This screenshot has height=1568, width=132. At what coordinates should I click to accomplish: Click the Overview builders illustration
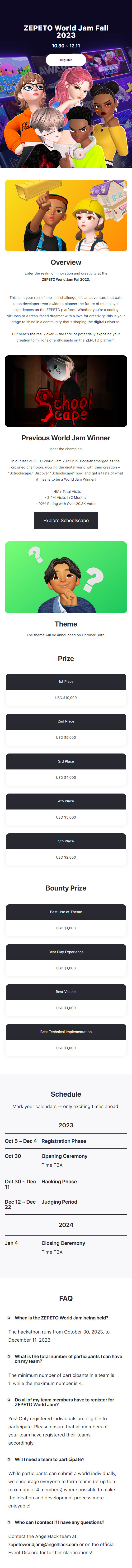click(x=66, y=215)
